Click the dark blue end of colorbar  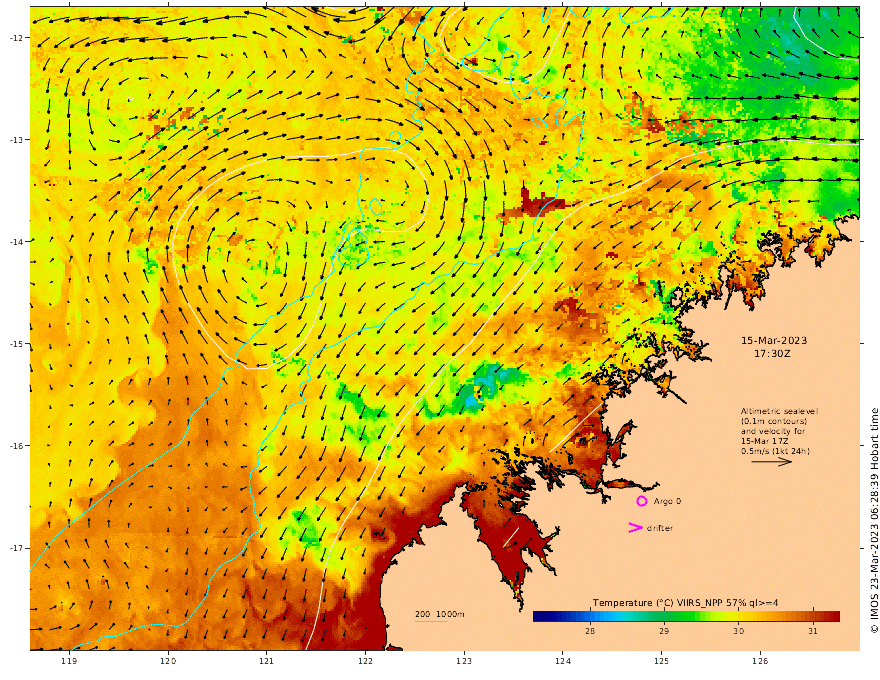click(538, 617)
